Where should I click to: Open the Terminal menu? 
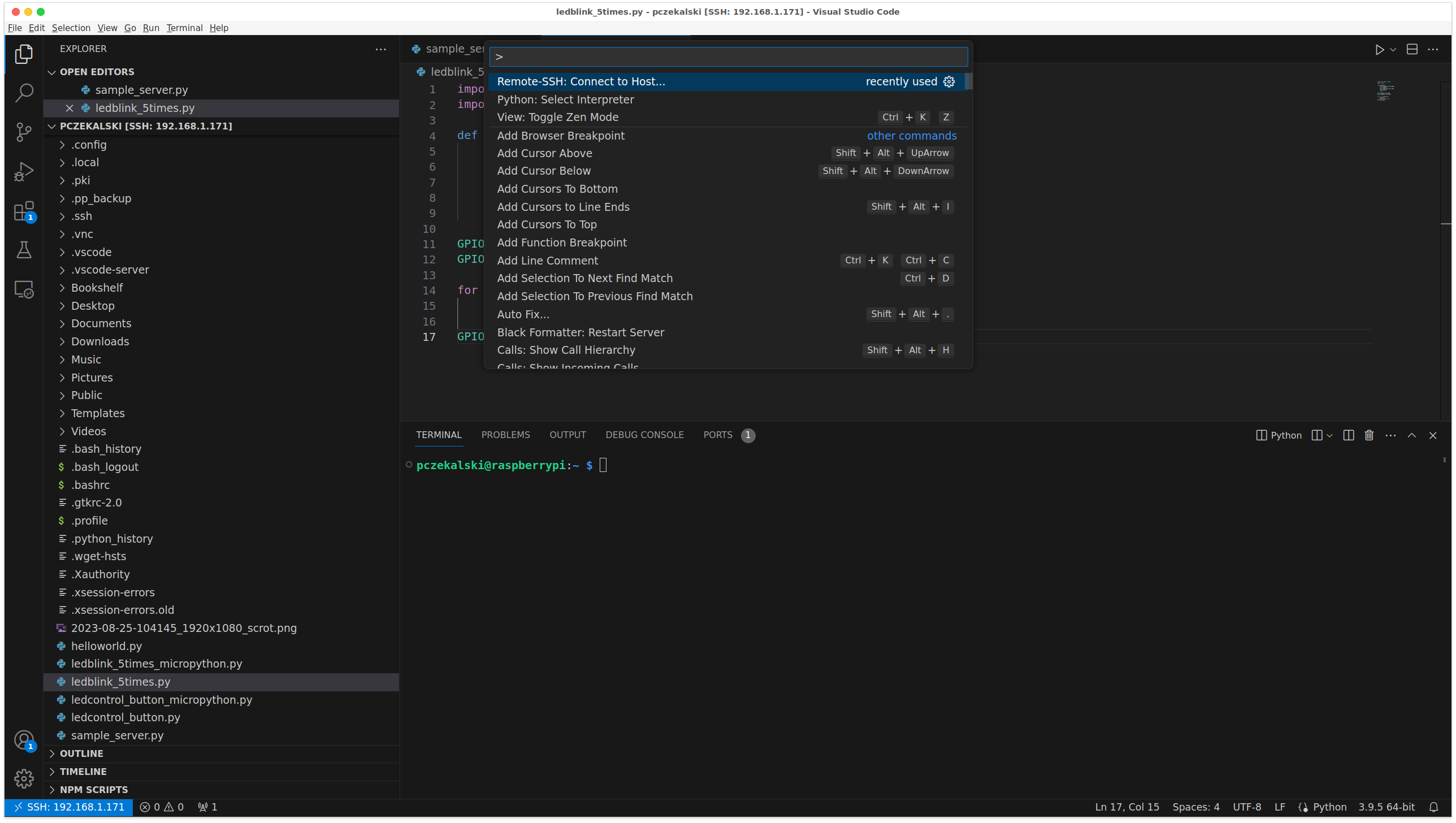[184, 28]
